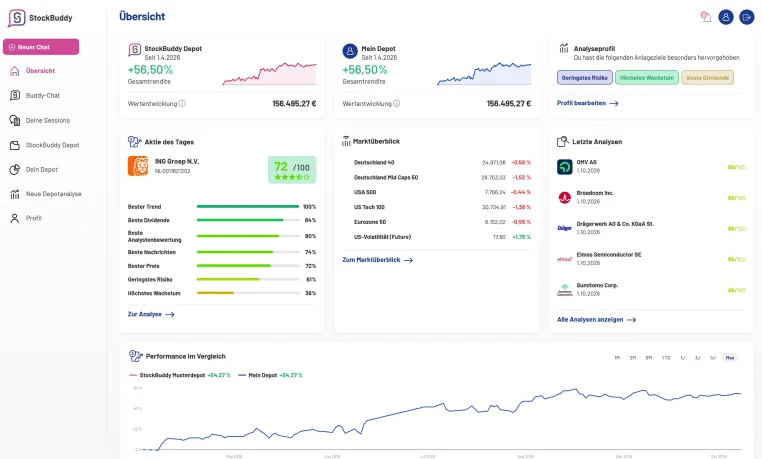
Task: Click the Letzte Analysen header icon
Action: pos(563,141)
